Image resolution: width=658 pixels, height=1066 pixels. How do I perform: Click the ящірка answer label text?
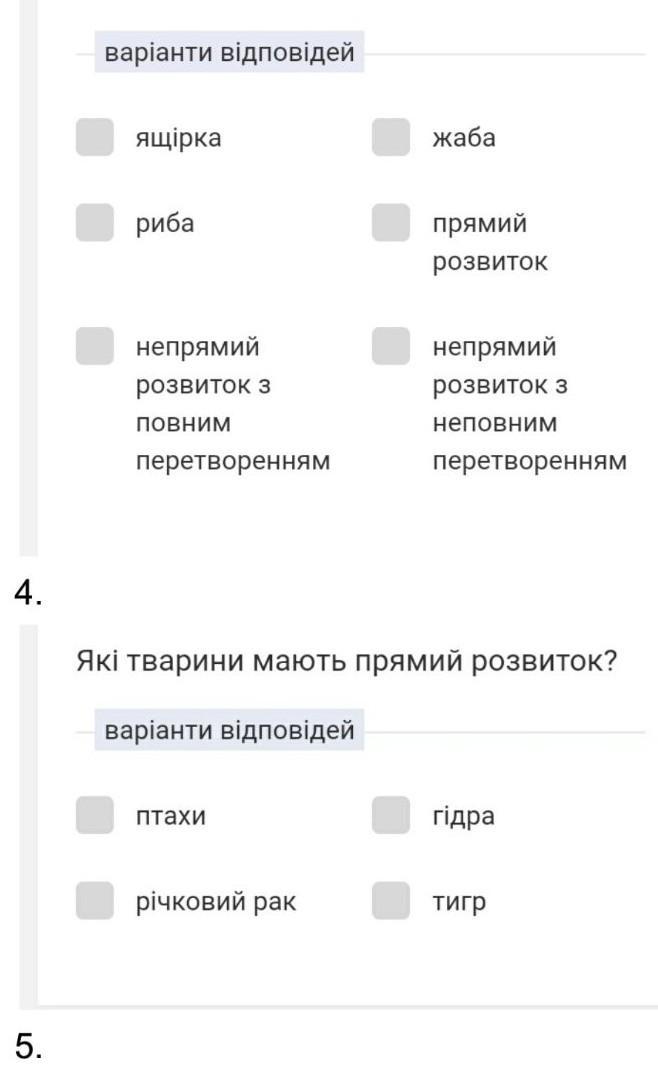click(179, 138)
